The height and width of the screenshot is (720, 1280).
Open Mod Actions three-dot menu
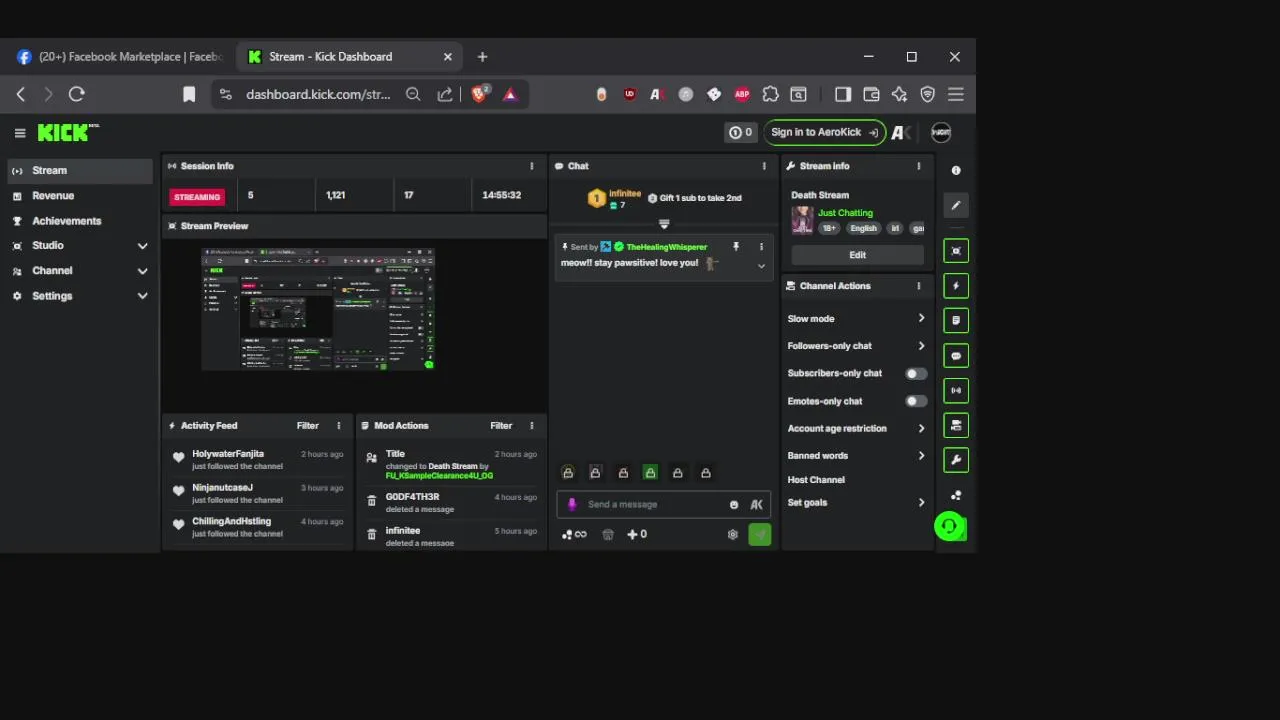point(531,426)
